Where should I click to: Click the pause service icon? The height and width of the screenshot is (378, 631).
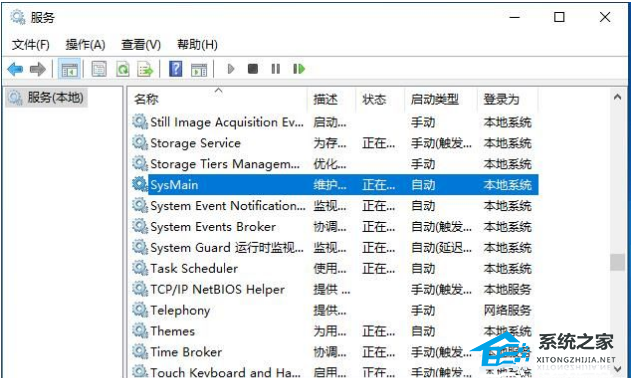tap(276, 69)
